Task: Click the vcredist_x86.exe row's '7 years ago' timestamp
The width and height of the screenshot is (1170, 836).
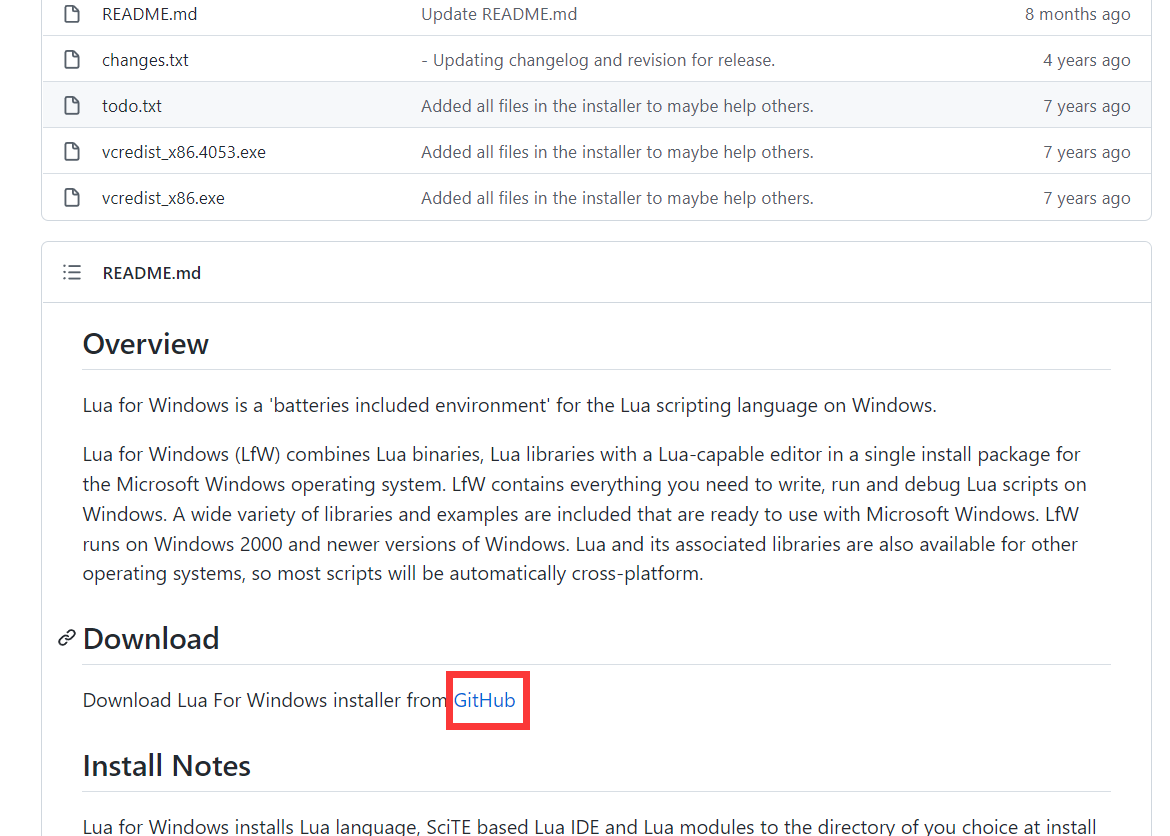Action: 1086,198
